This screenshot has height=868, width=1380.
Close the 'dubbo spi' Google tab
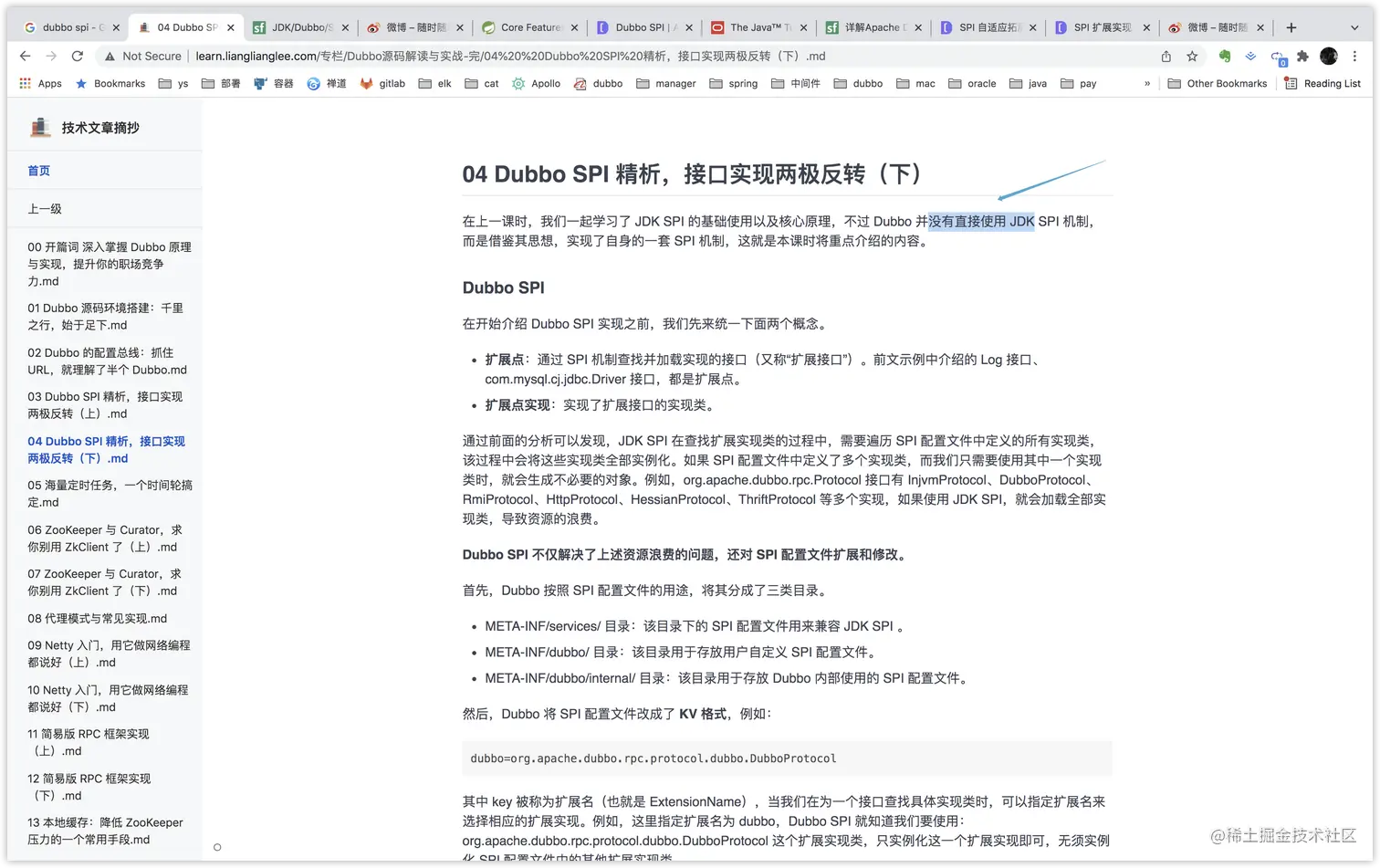(116, 27)
